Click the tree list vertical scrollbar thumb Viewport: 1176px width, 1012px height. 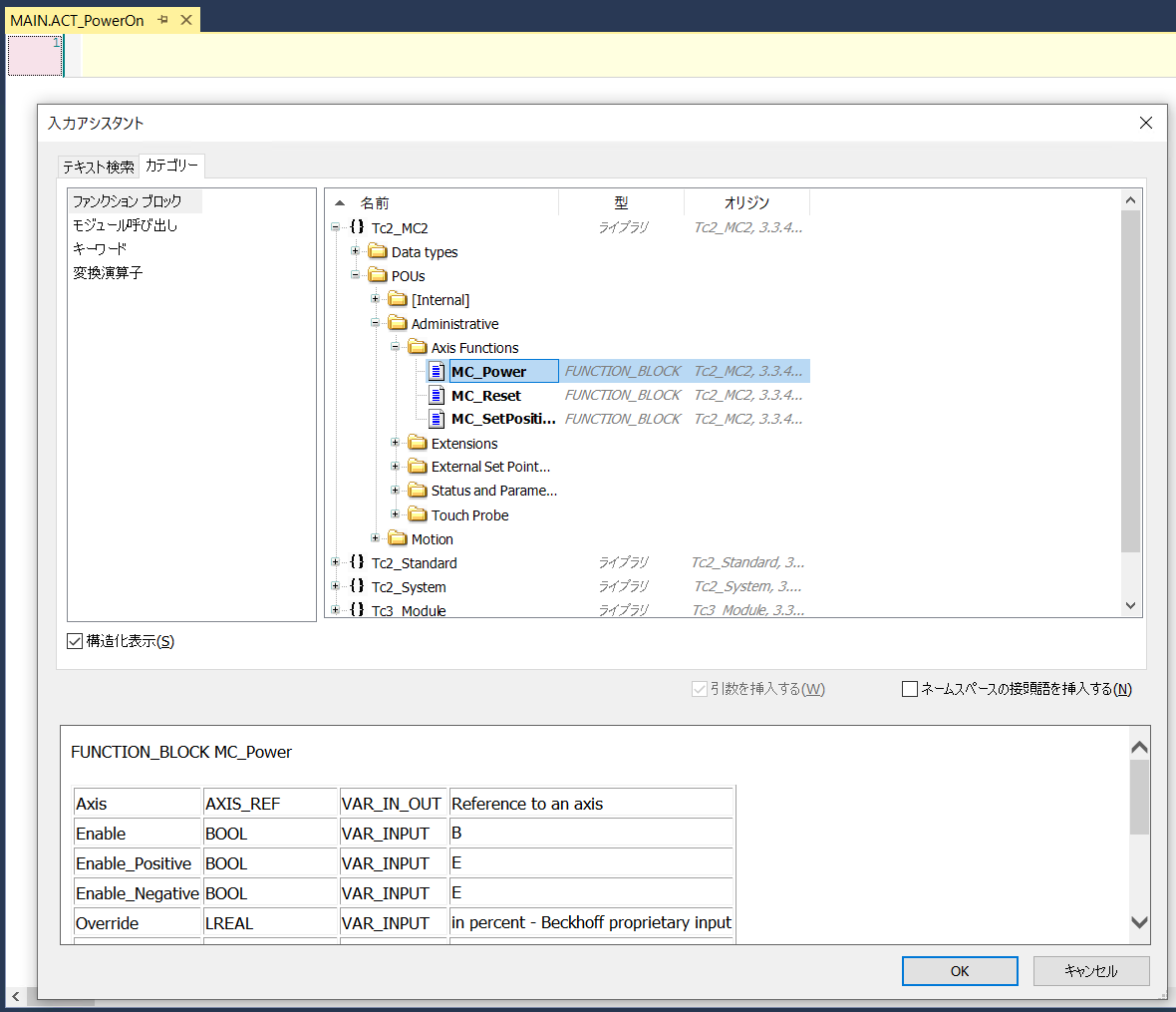coord(1131,381)
